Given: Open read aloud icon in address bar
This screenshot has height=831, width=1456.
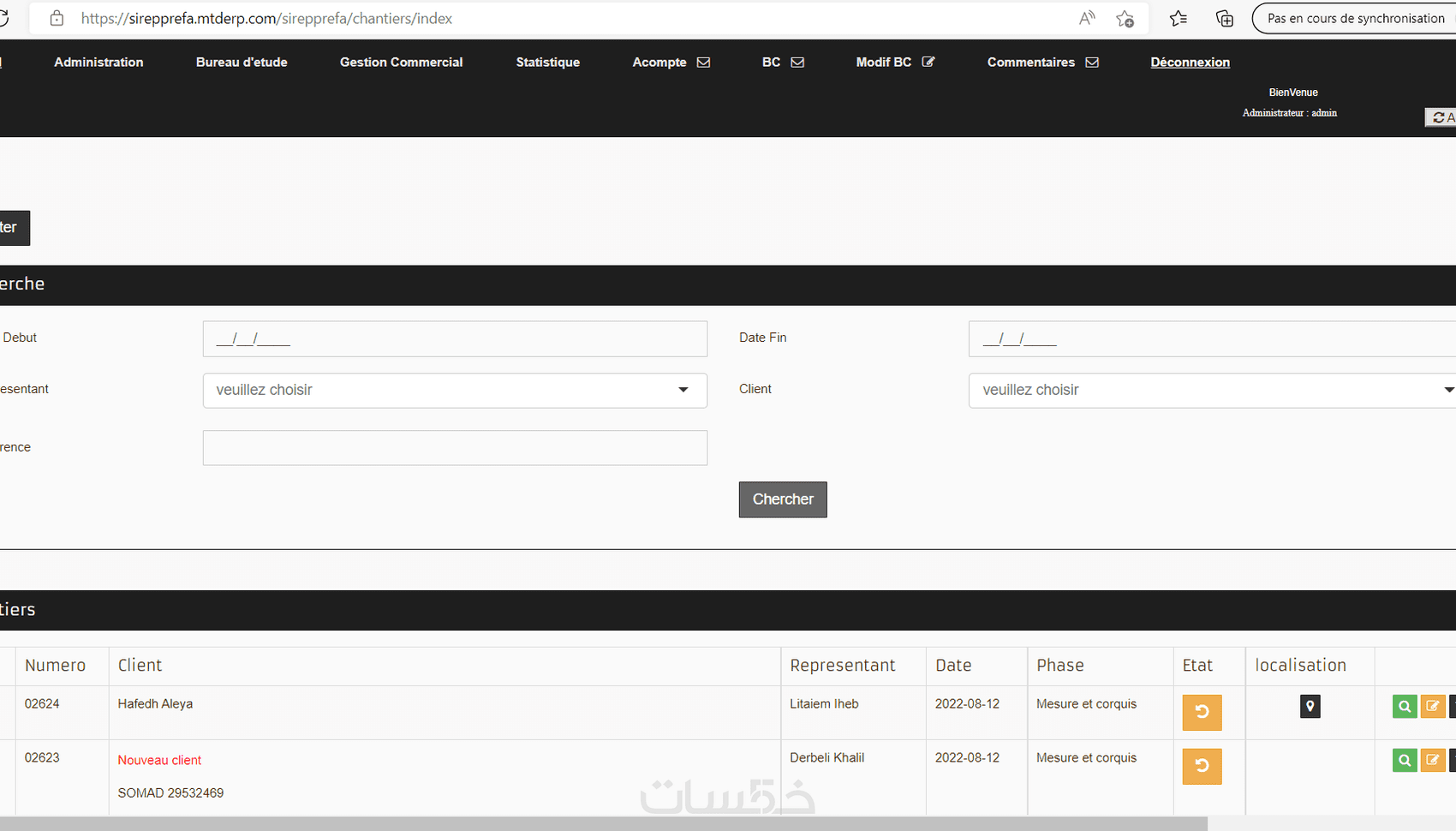Looking at the screenshot, I should [1087, 18].
